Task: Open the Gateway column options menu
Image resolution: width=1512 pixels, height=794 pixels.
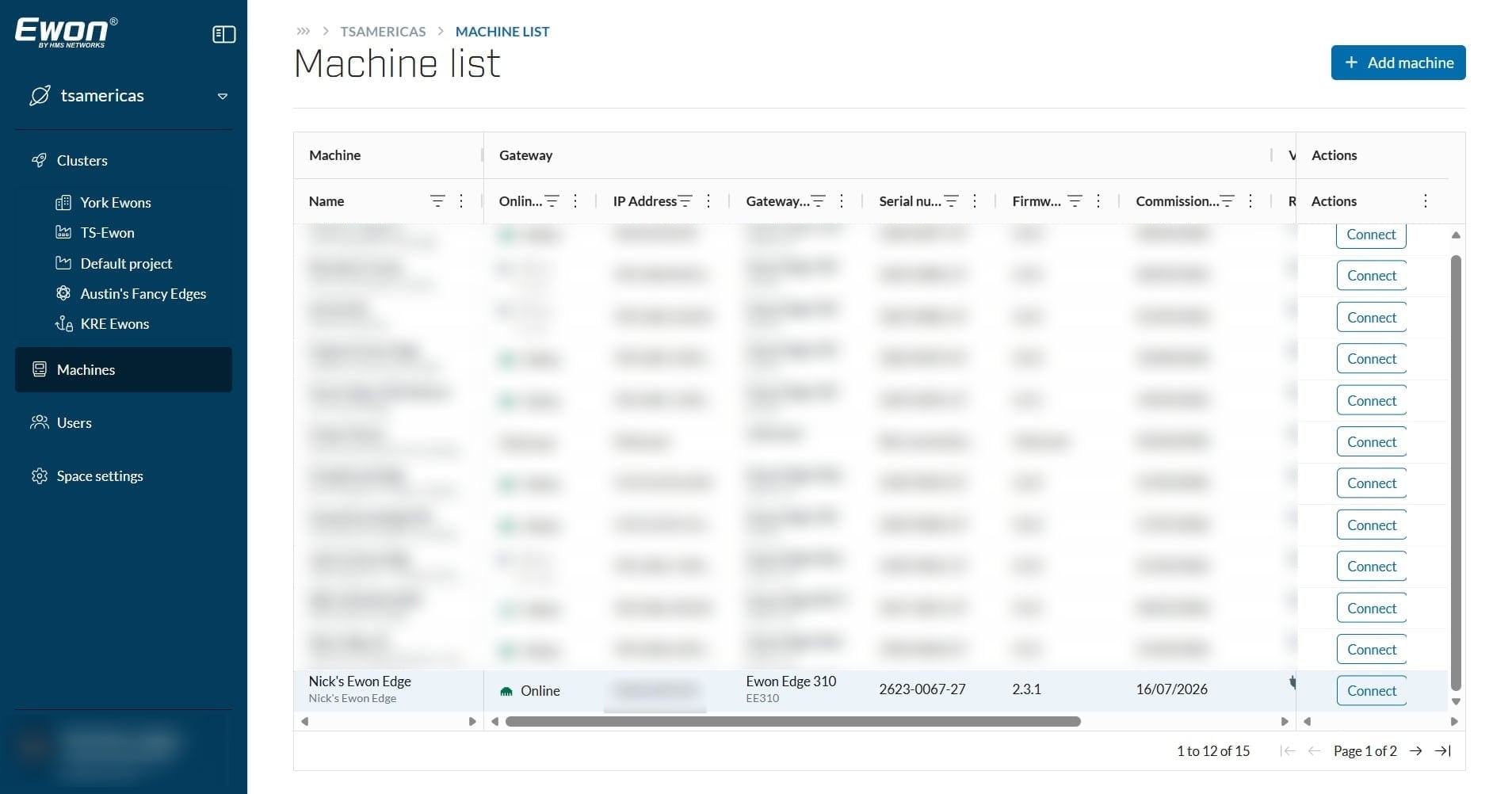Action: (842, 201)
